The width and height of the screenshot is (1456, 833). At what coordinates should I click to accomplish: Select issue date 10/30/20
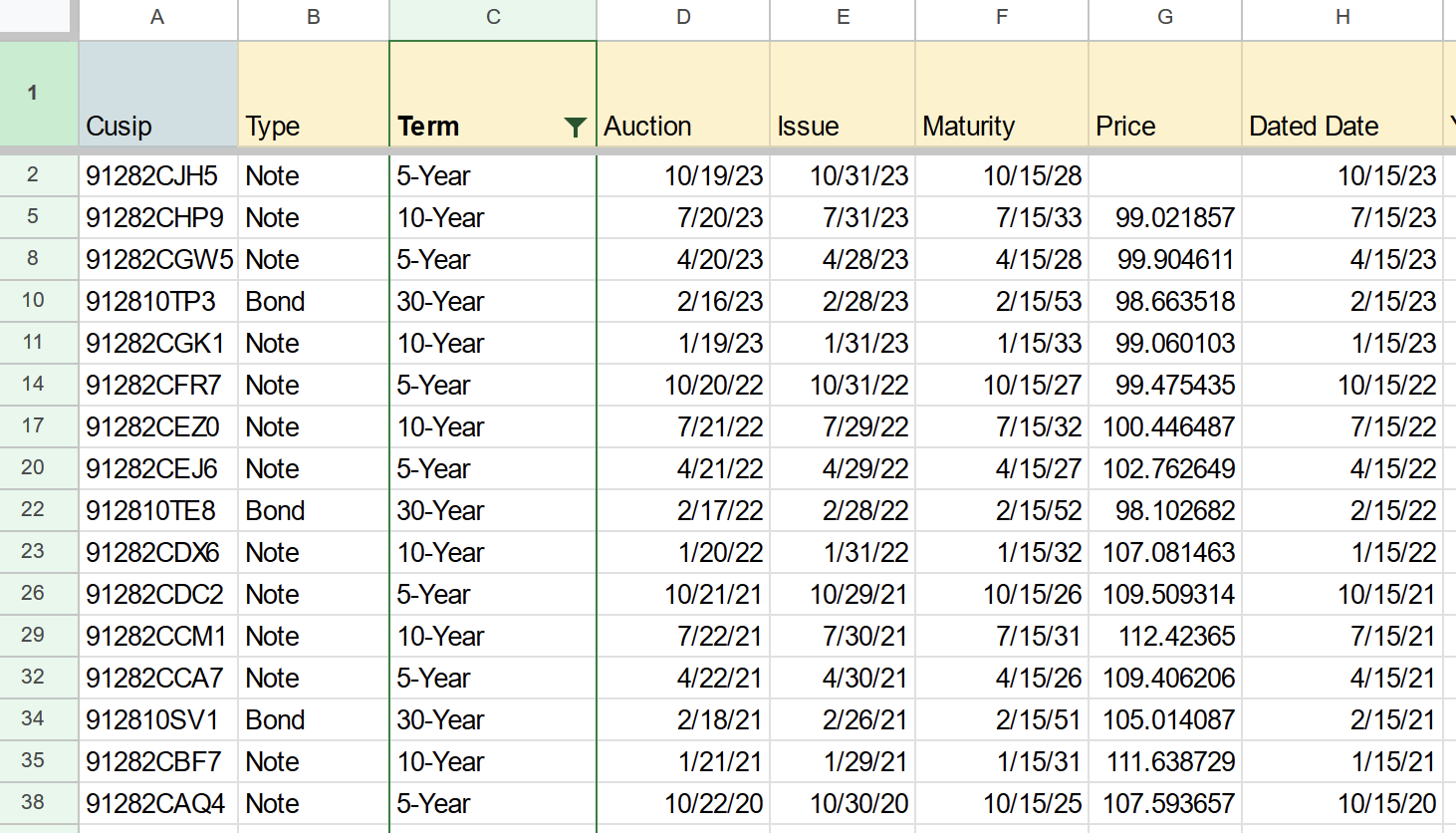pyautogui.click(x=843, y=803)
